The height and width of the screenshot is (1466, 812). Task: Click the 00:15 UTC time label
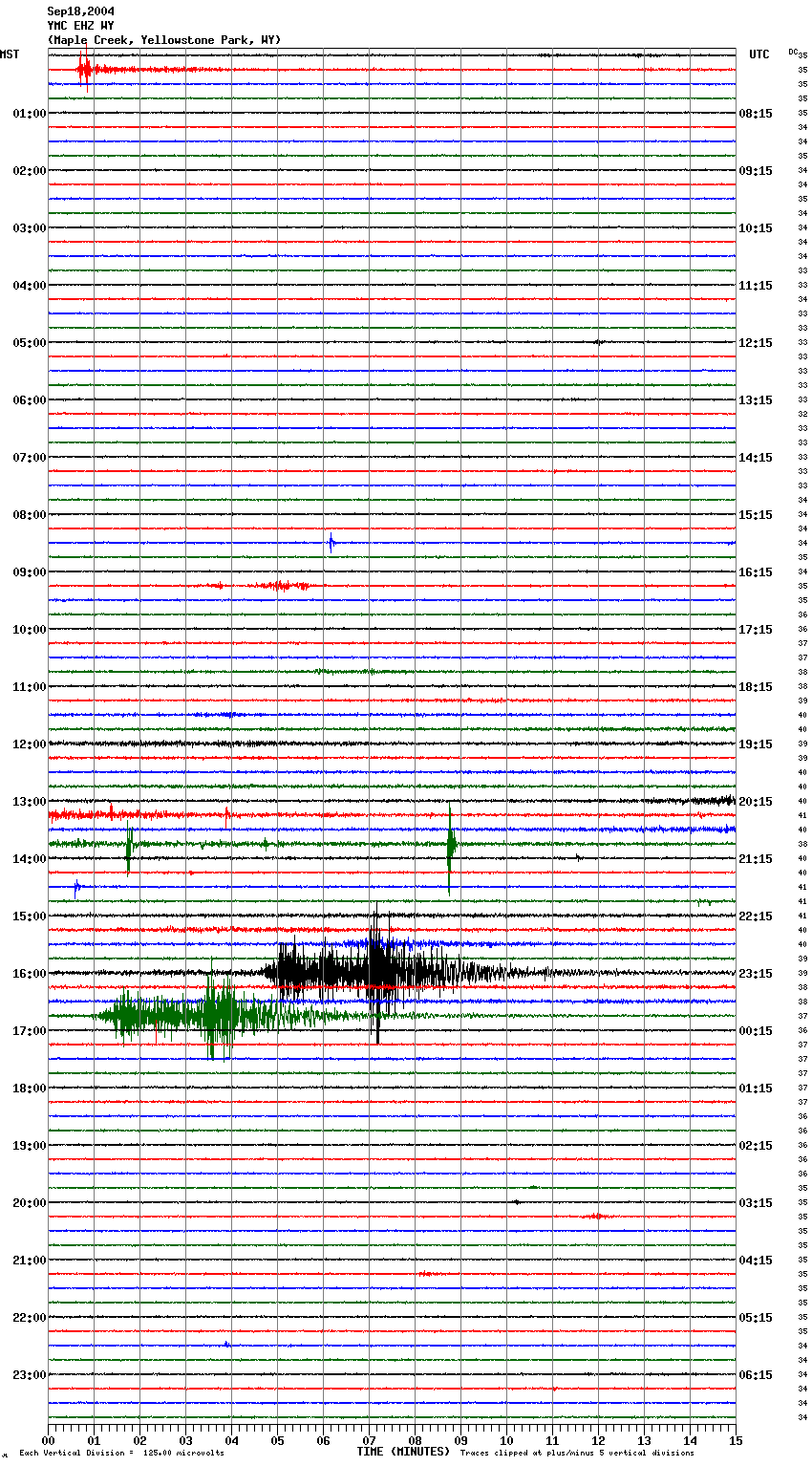click(x=756, y=1031)
